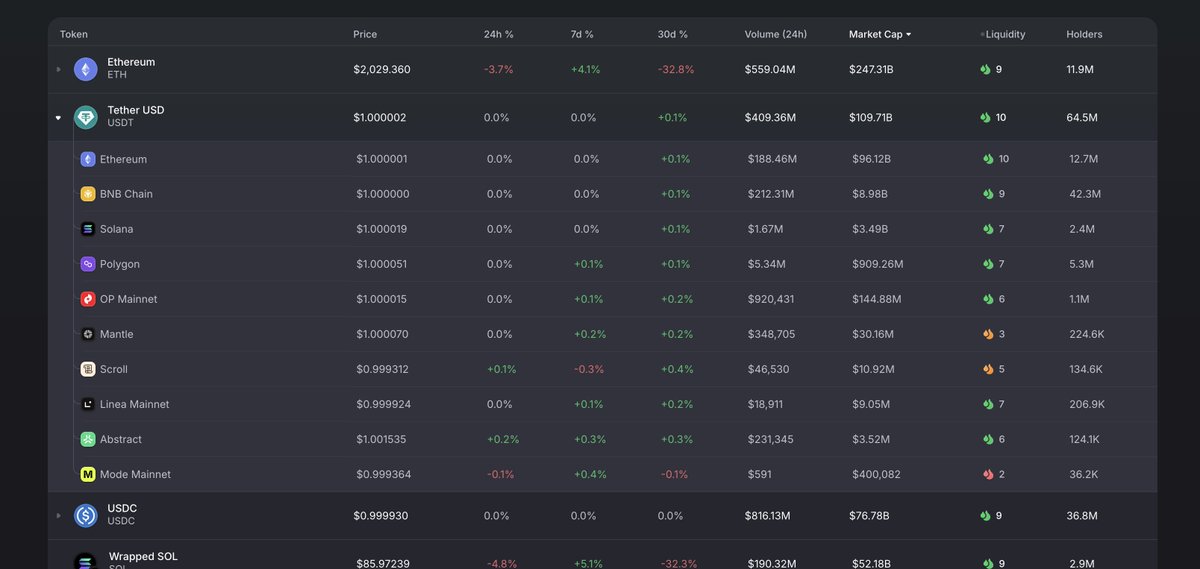This screenshot has width=1200, height=569.
Task: Click the BNB Chain icon
Action: (88, 194)
